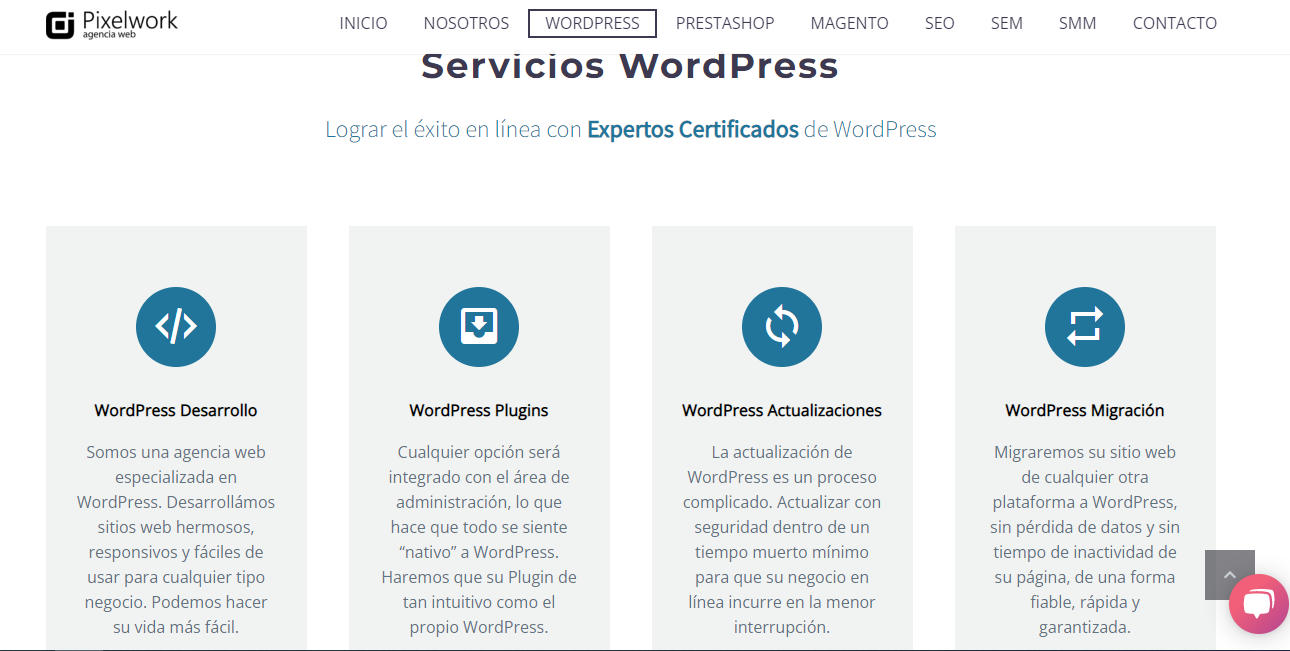
Task: Open the PRESTASHOP menu item
Action: 725,23
